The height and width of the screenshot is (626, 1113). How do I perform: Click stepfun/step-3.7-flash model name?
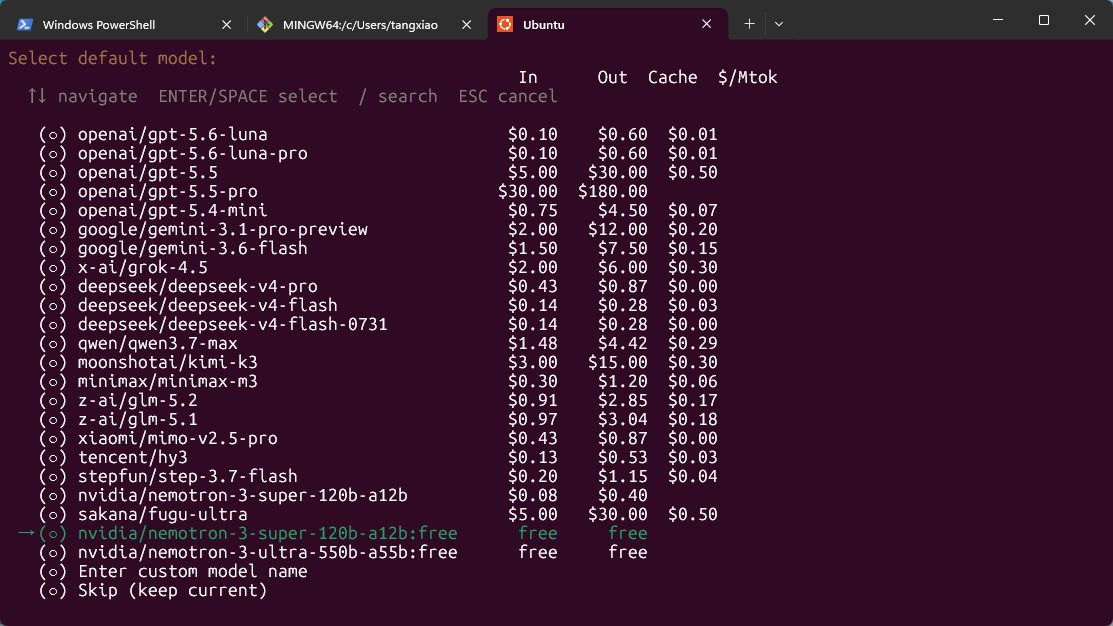pos(187,476)
